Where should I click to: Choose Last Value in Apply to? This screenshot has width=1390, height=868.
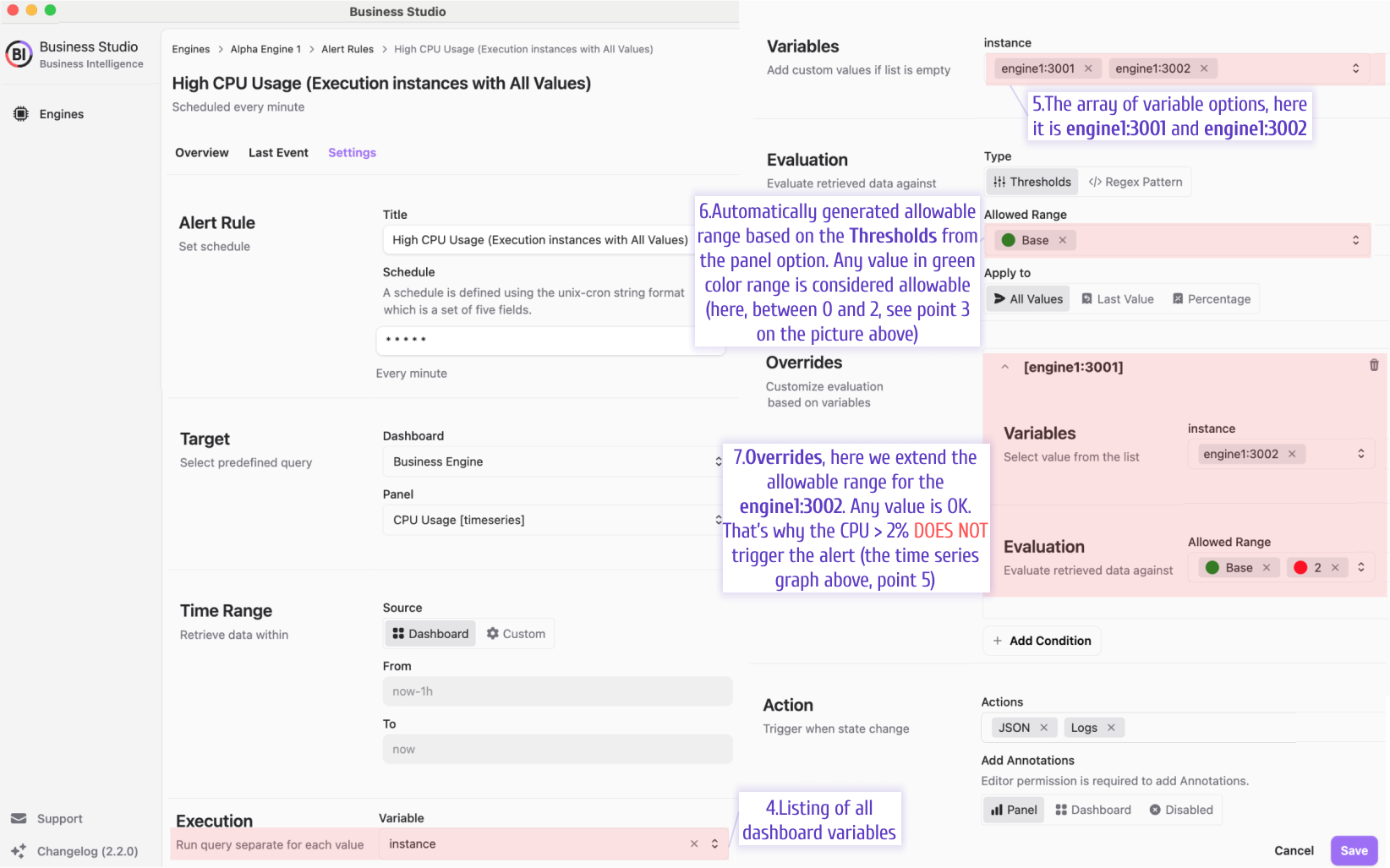pyautogui.click(x=1117, y=299)
